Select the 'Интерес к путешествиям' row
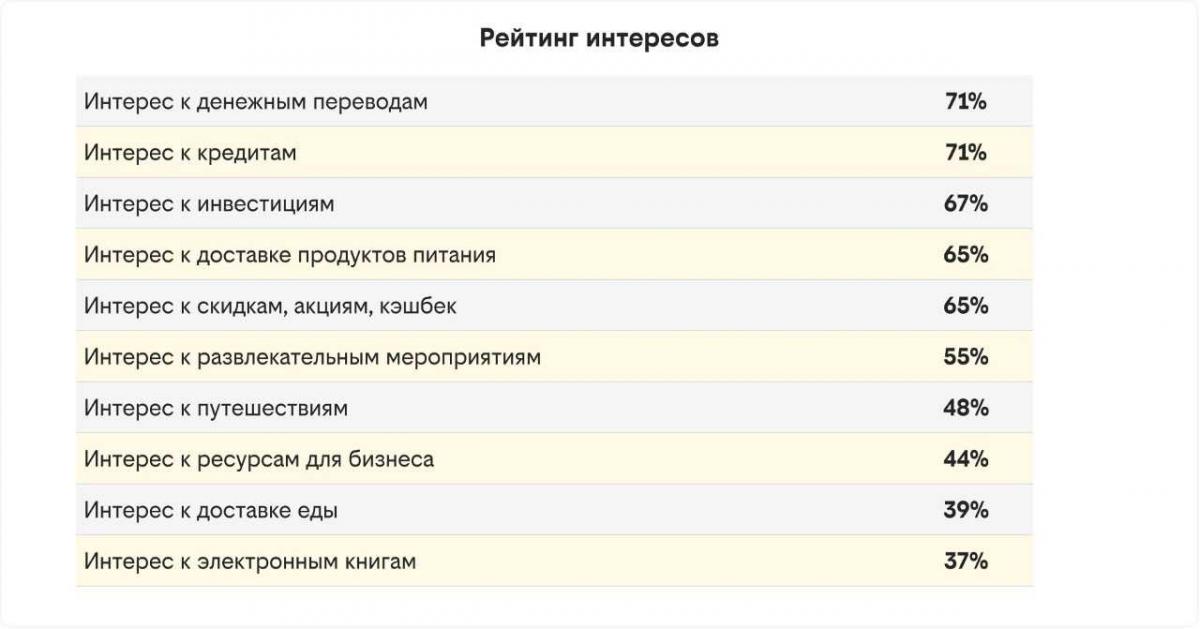The width and height of the screenshot is (1200, 629). pos(554,407)
